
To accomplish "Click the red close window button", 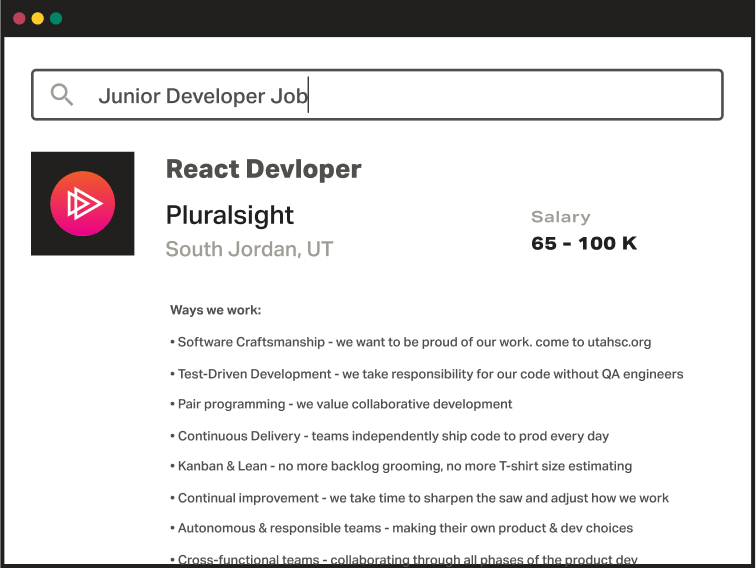I will point(19,18).
